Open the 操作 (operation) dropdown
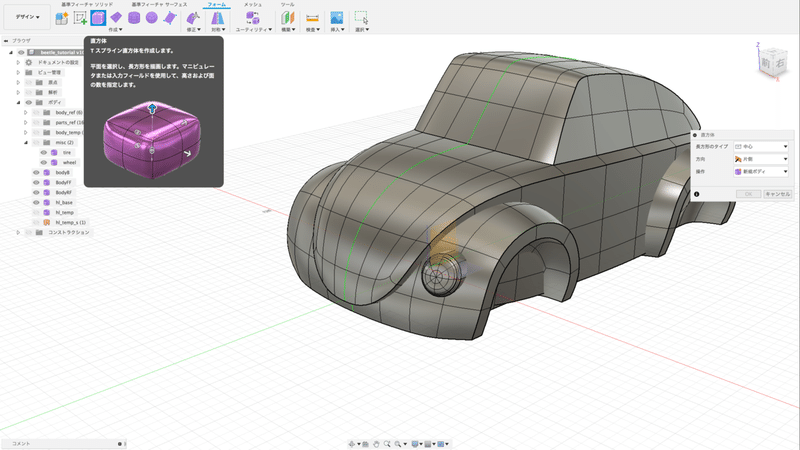800x450 pixels. (x=761, y=172)
